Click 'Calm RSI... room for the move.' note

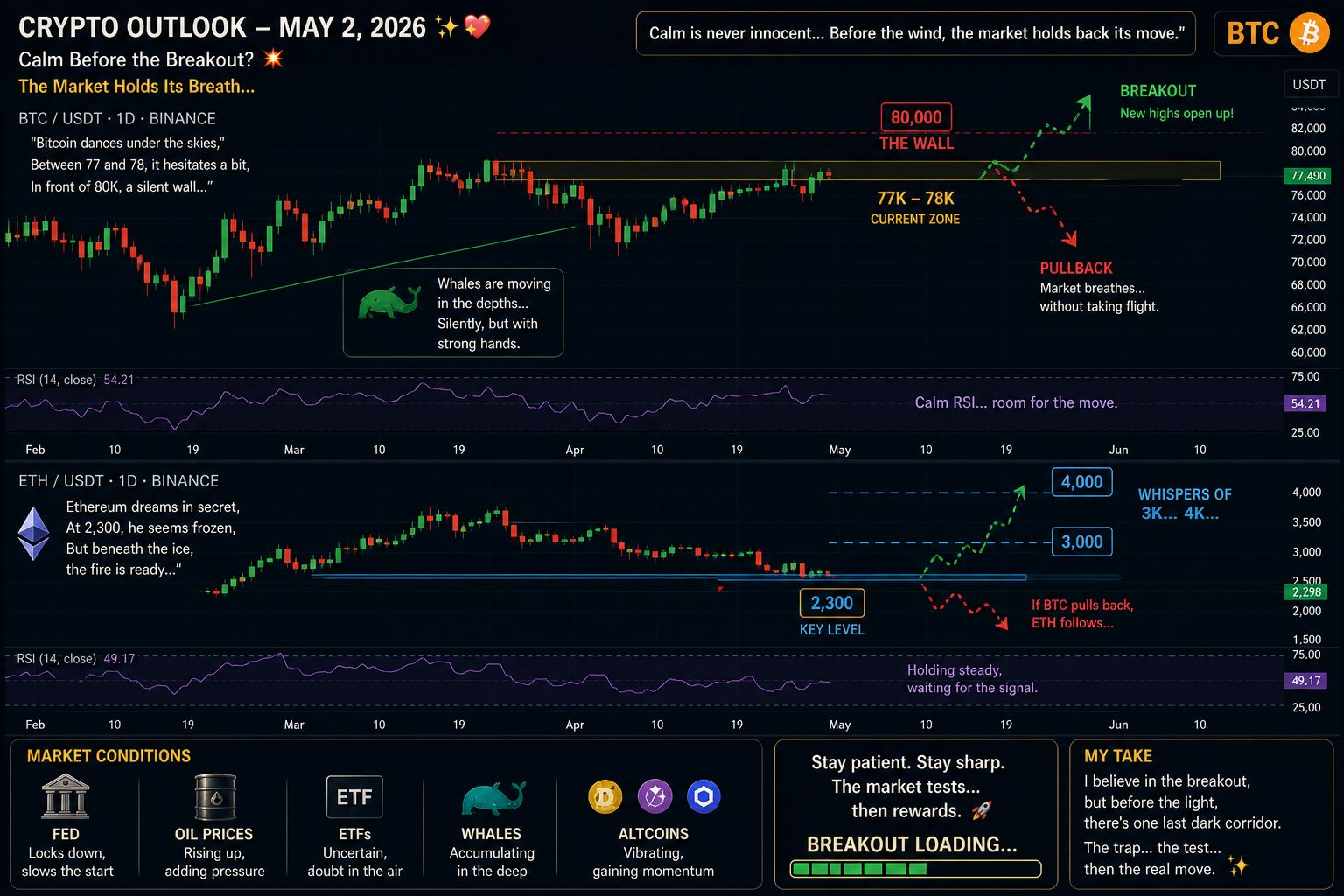(1016, 402)
